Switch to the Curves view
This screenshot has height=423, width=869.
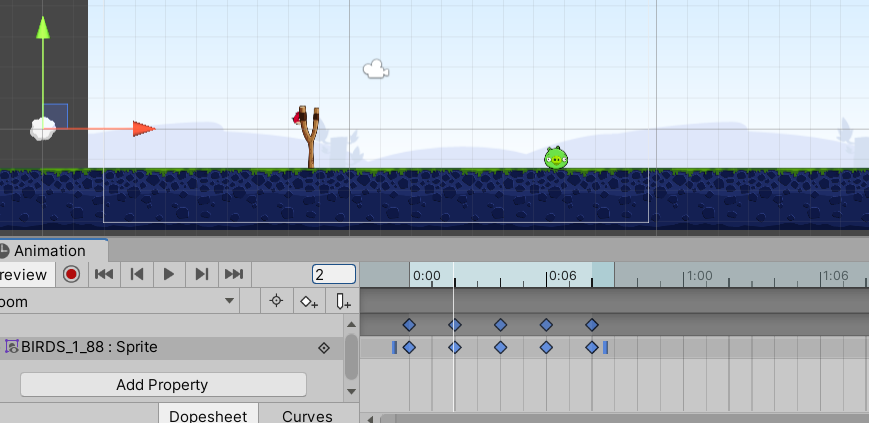click(307, 416)
